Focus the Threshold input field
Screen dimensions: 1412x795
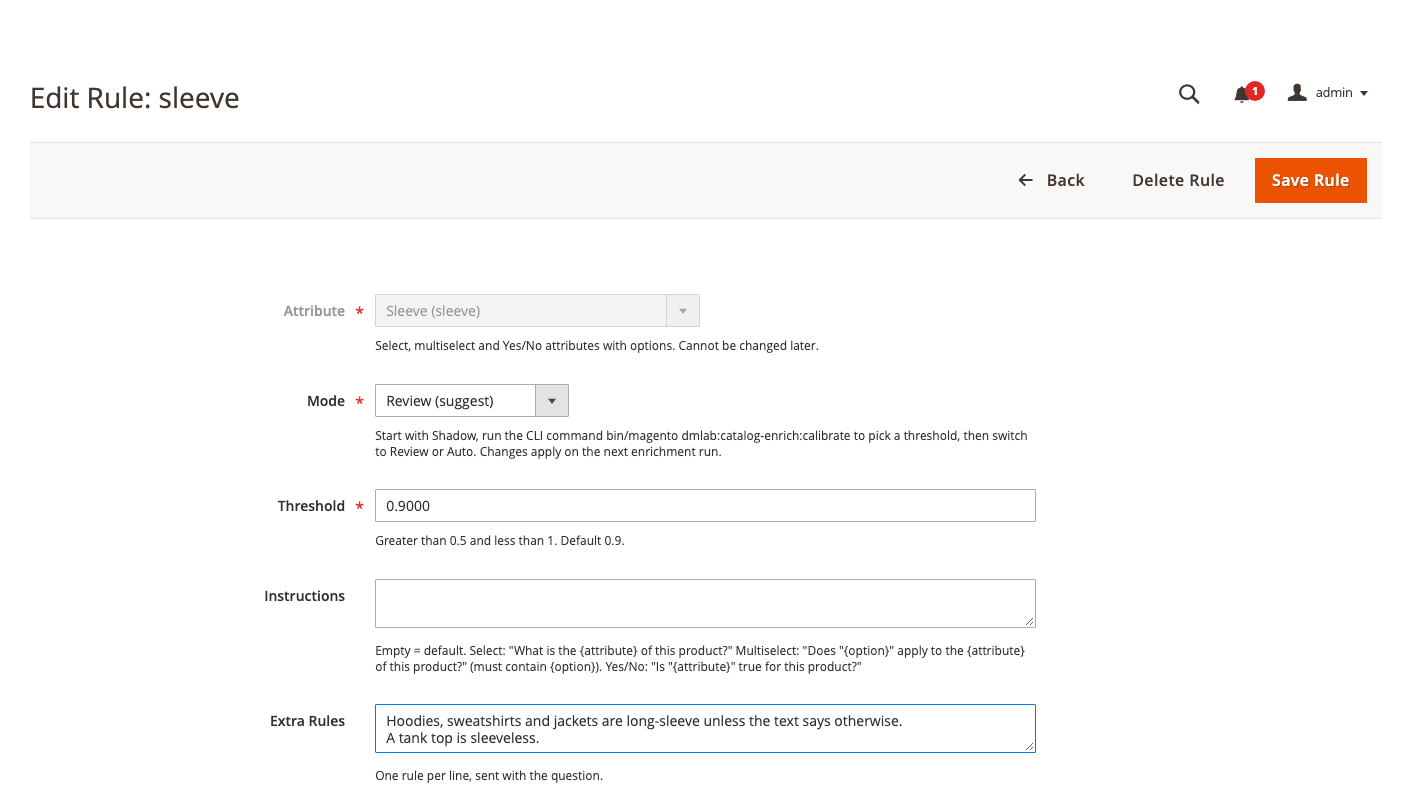pos(705,506)
